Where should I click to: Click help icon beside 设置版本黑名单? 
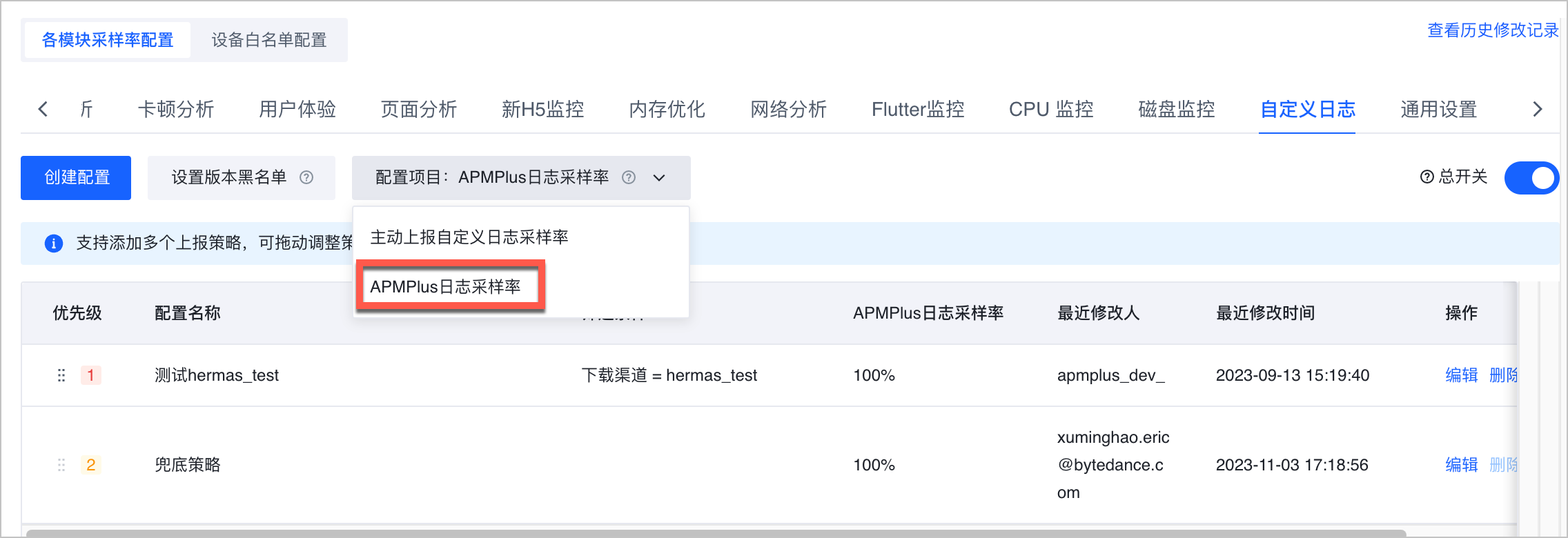pos(306,178)
